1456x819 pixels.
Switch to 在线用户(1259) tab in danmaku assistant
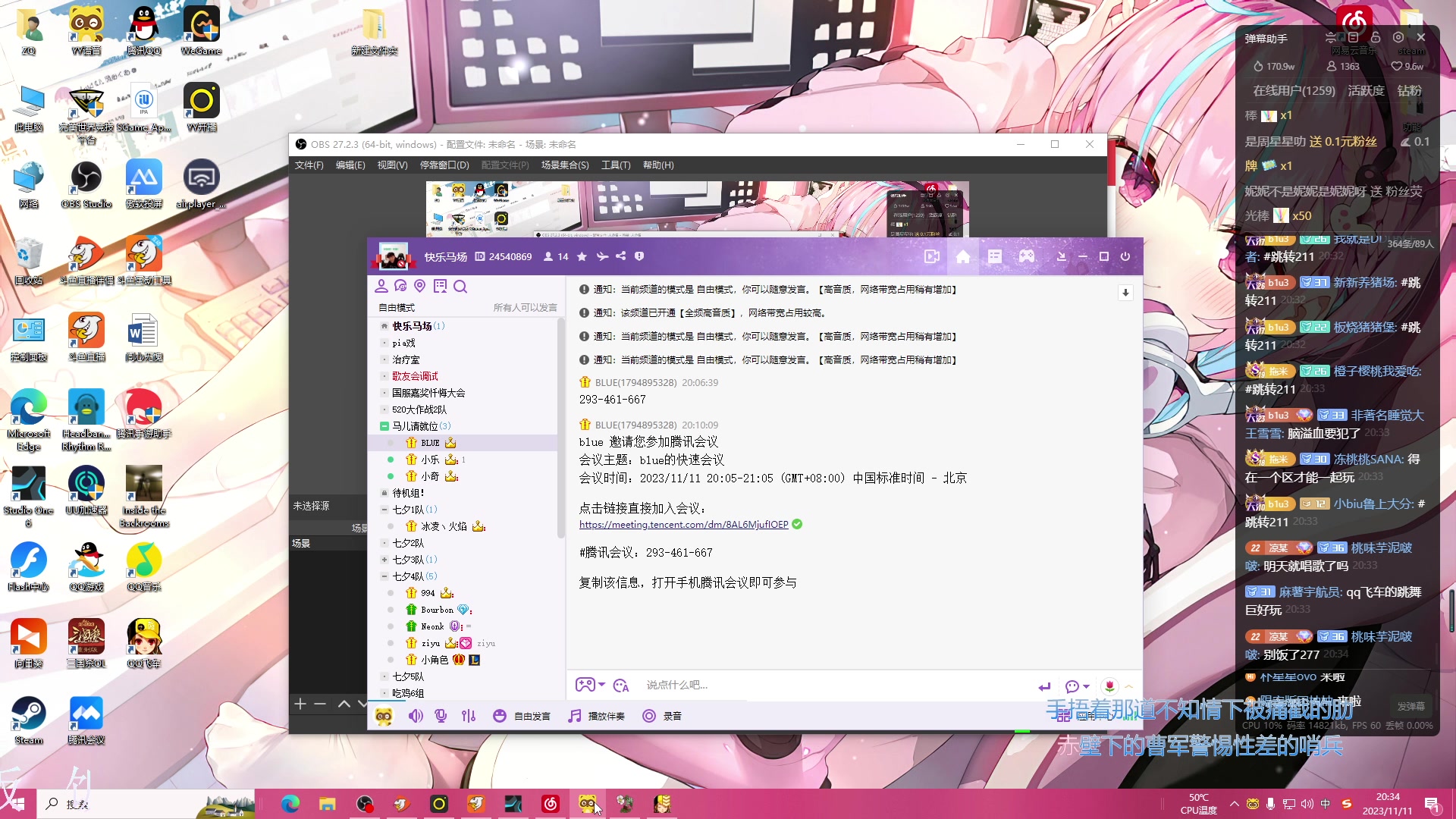(x=1294, y=90)
